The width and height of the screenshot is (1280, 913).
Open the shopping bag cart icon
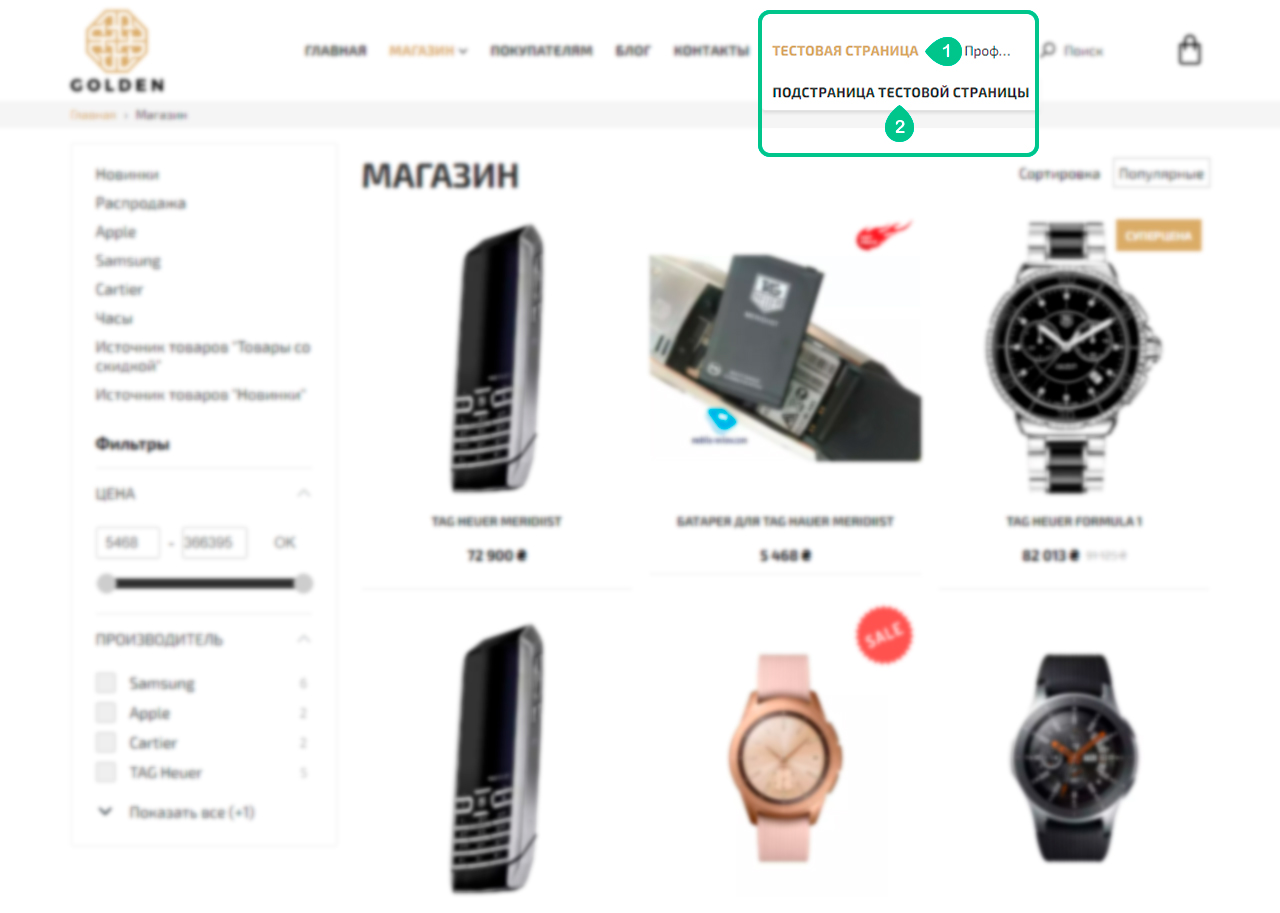[x=1189, y=50]
